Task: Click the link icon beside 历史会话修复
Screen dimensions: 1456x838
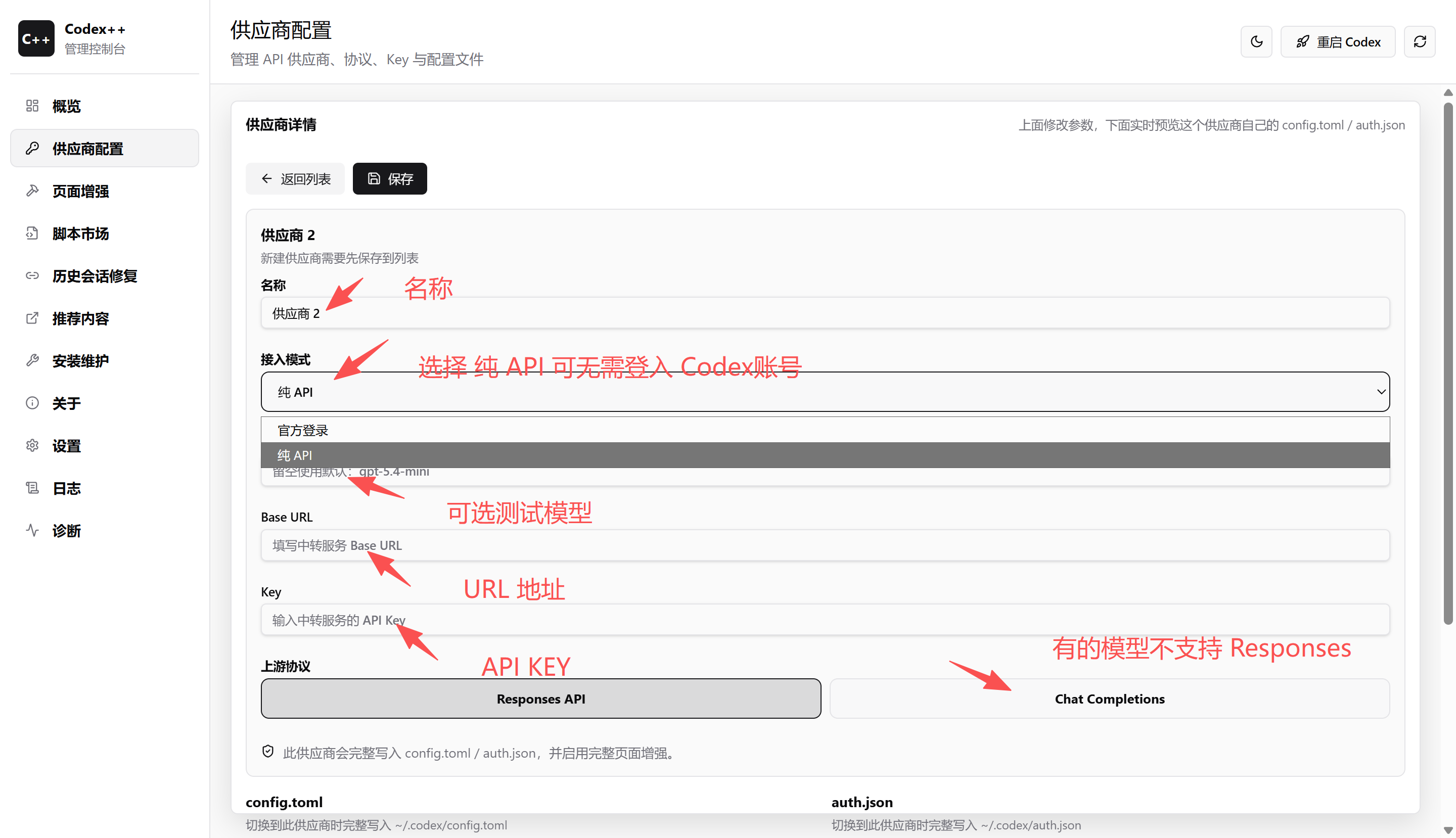Action: coord(32,275)
